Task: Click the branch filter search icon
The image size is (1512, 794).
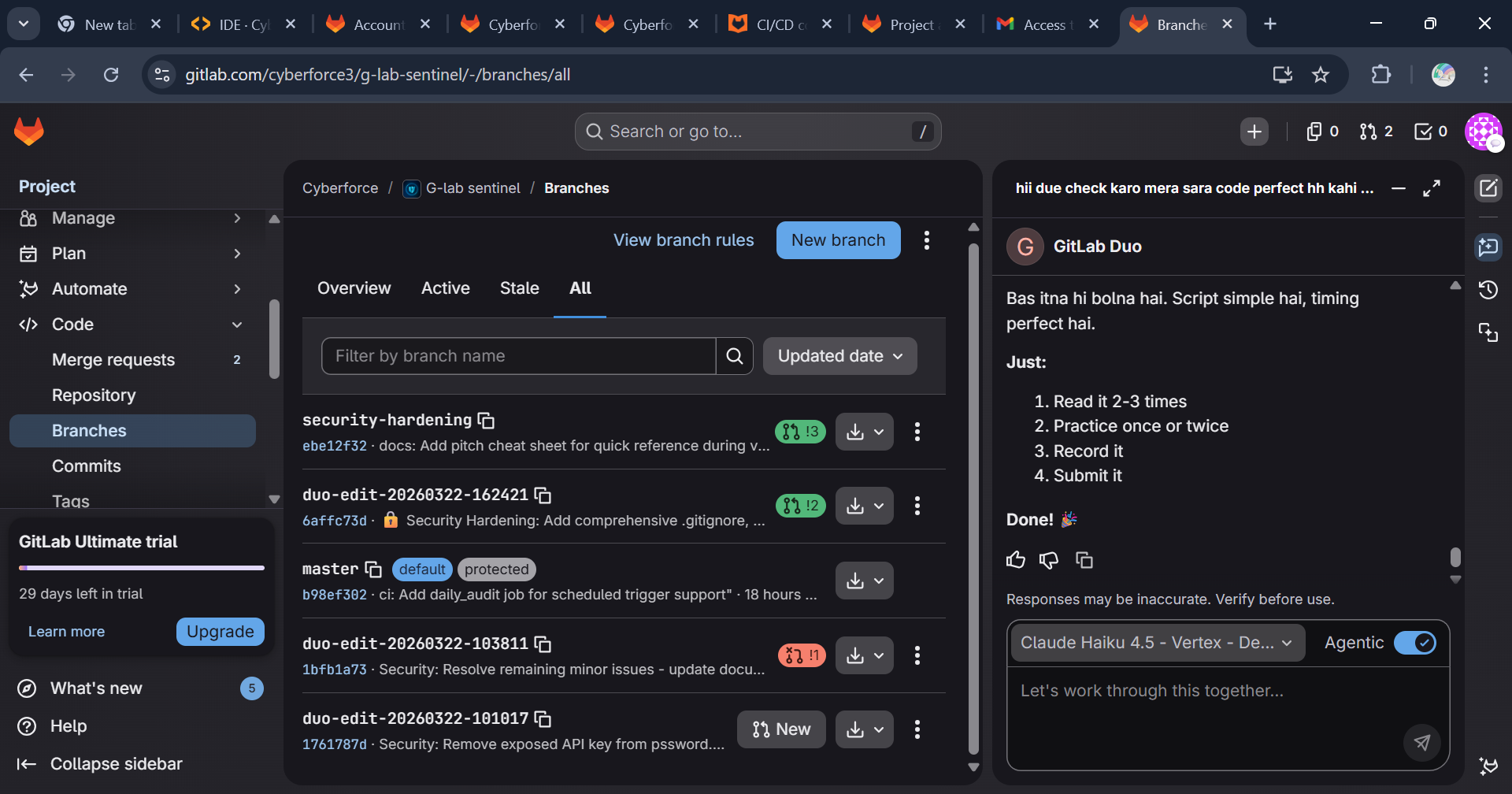Action: 735,356
